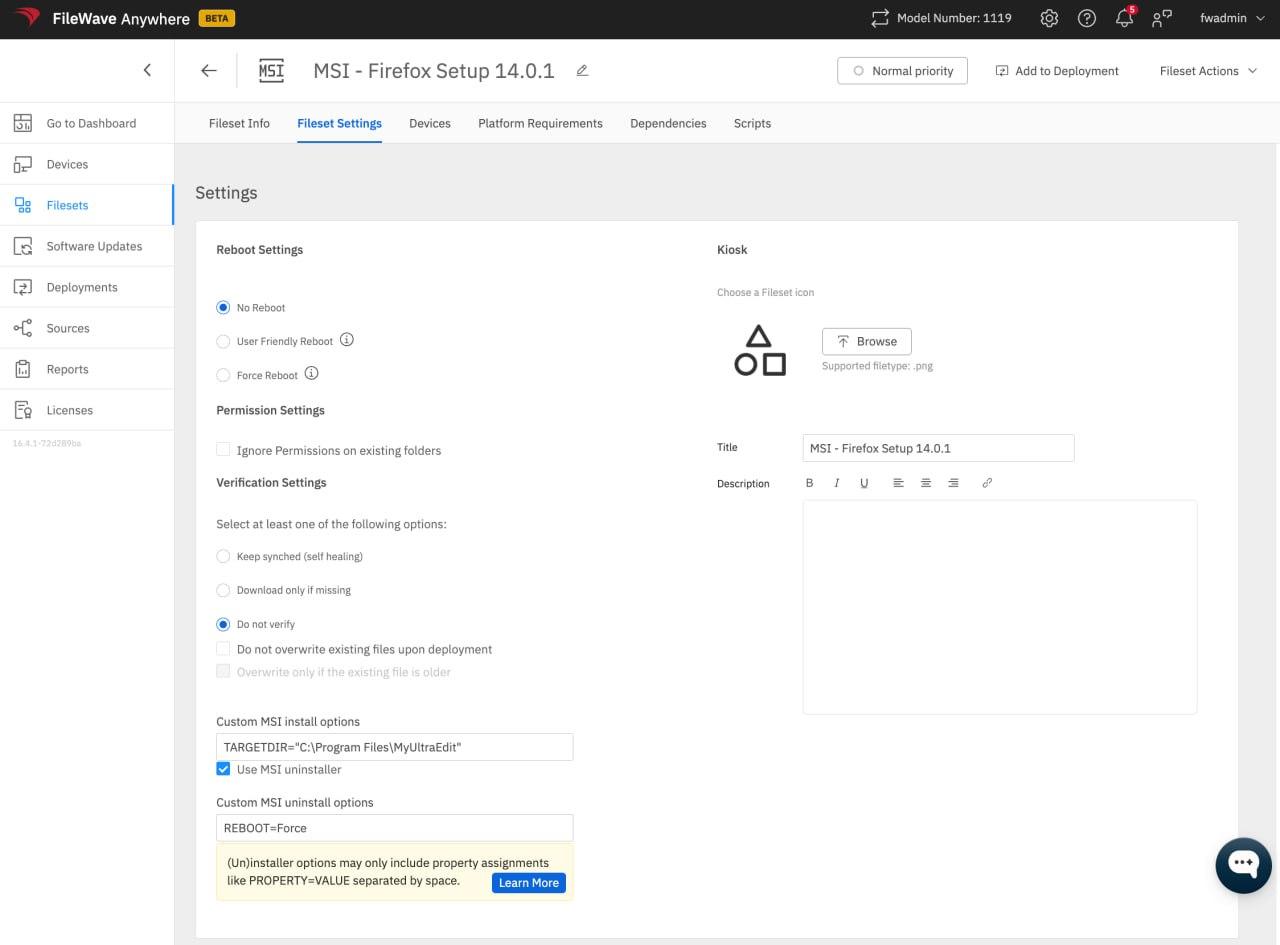Select User Friendly Reboot option

(223, 341)
